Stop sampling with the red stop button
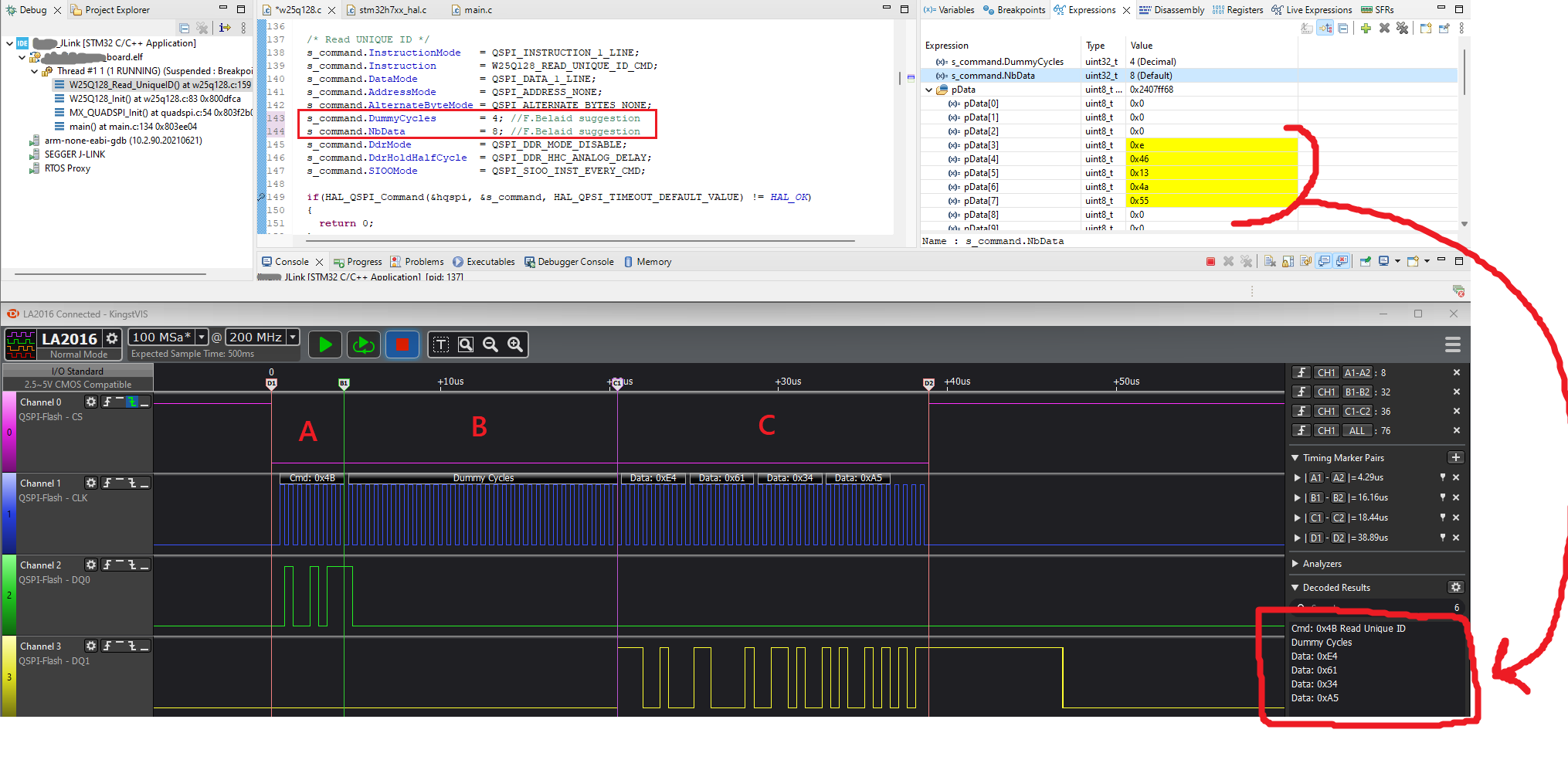Image resolution: width=1568 pixels, height=777 pixels. pos(402,344)
